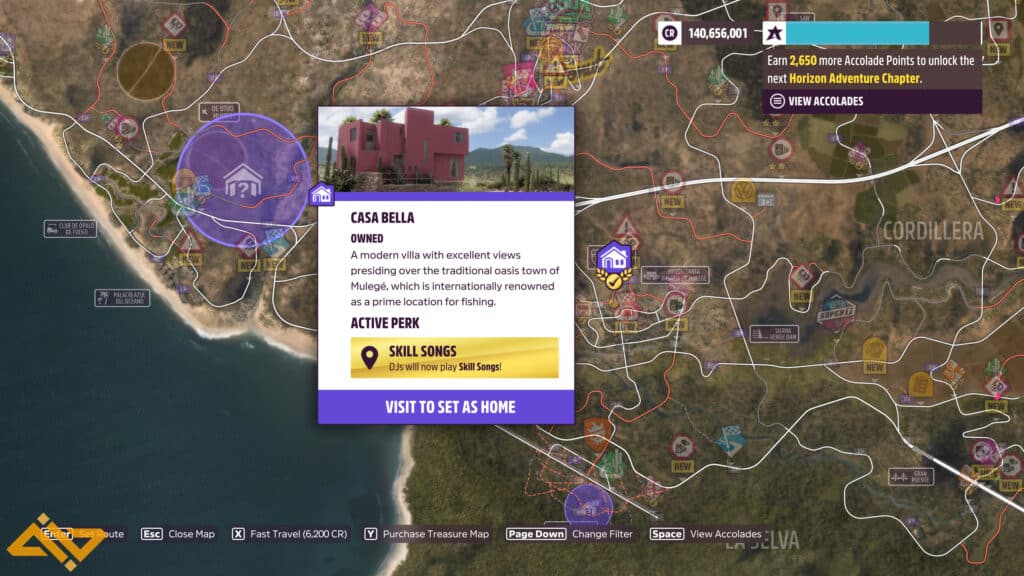This screenshot has width=1024, height=576.
Task: Select the orange cog festival outpost marker
Action: 598,434
